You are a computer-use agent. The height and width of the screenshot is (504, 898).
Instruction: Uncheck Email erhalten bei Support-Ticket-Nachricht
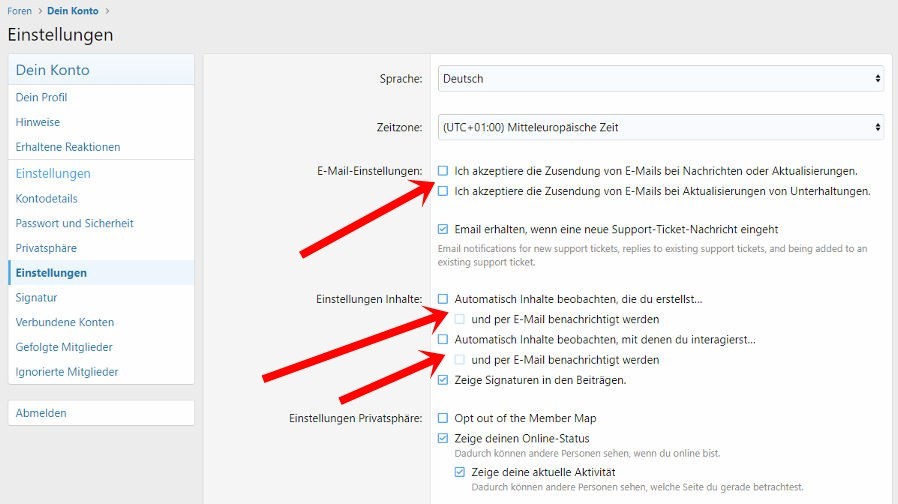coord(443,229)
